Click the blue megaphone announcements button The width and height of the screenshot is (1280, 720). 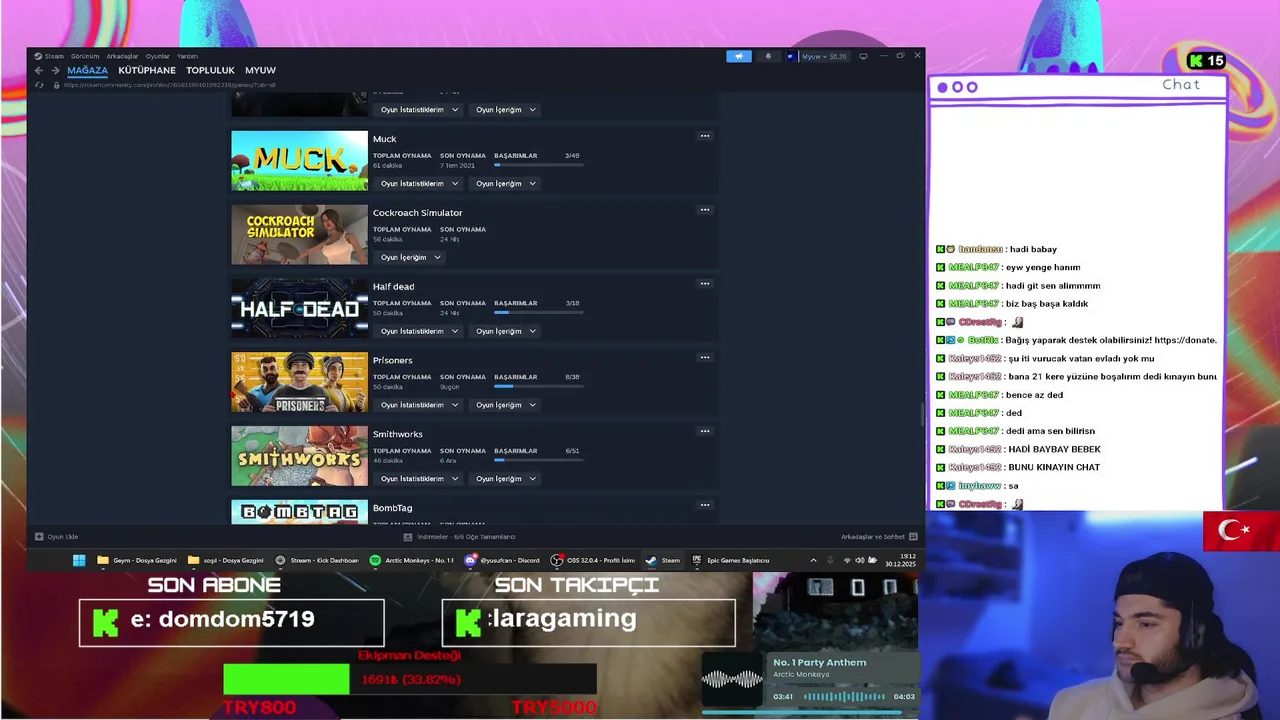click(739, 56)
